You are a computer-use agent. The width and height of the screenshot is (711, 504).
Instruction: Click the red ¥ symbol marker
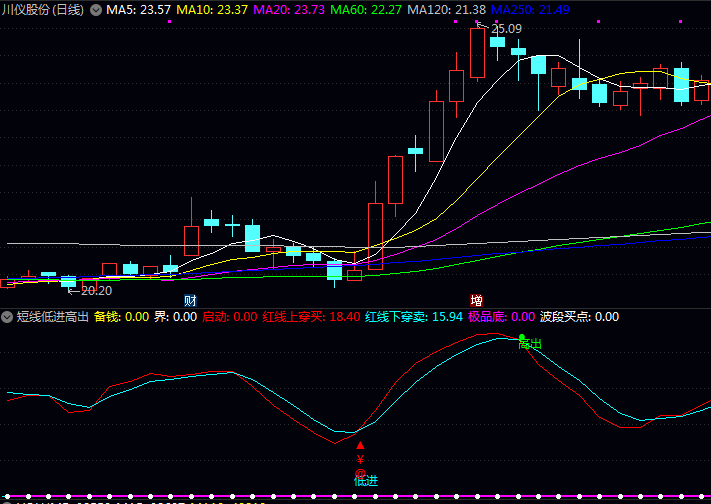pyautogui.click(x=360, y=460)
